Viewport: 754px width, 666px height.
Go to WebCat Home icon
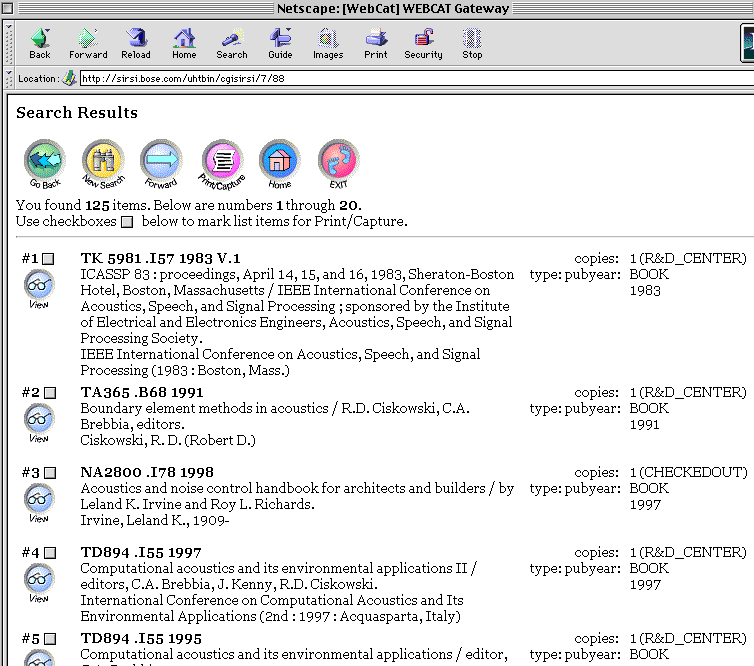pyautogui.click(x=279, y=161)
